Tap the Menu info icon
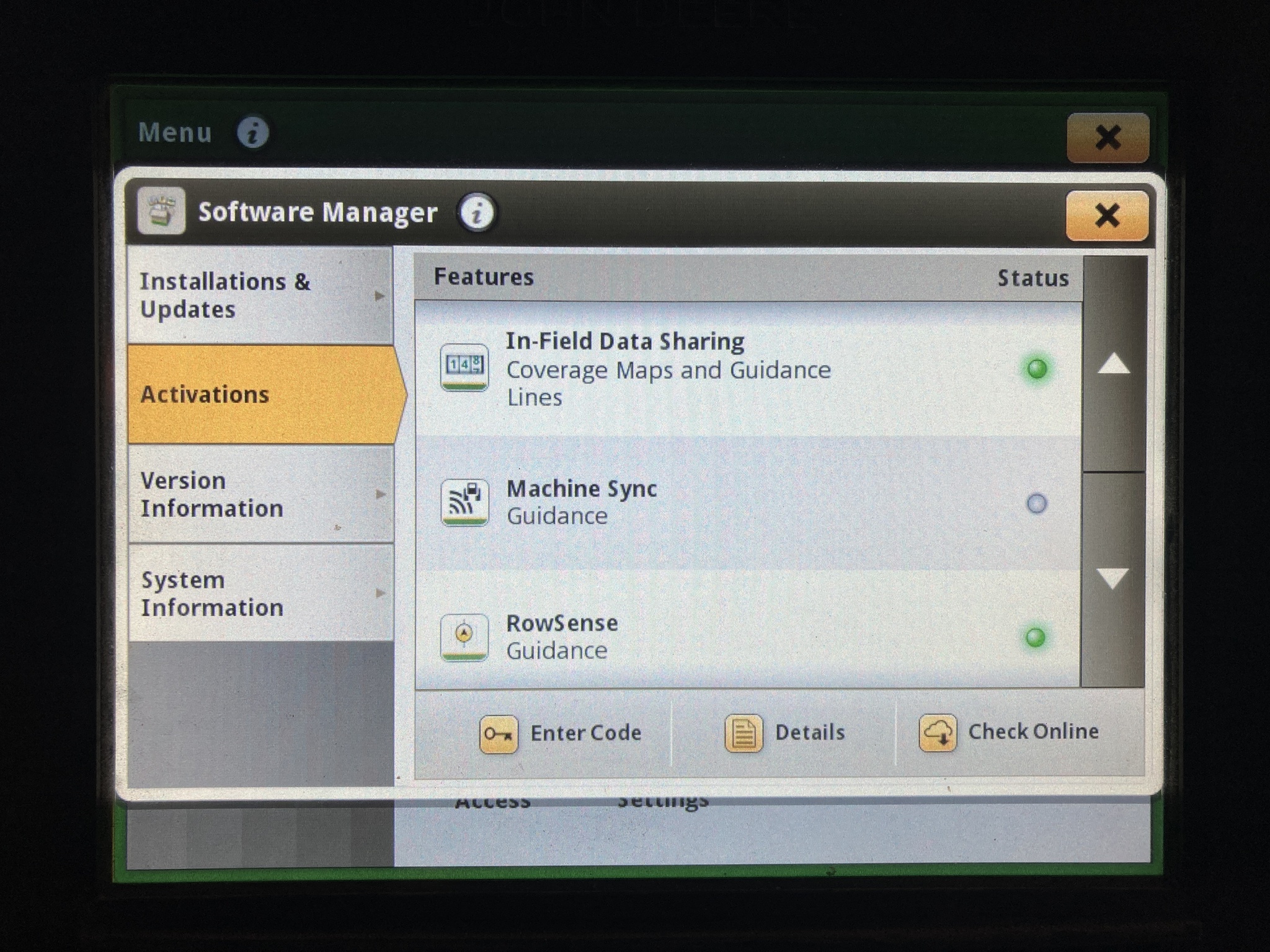 [x=252, y=132]
